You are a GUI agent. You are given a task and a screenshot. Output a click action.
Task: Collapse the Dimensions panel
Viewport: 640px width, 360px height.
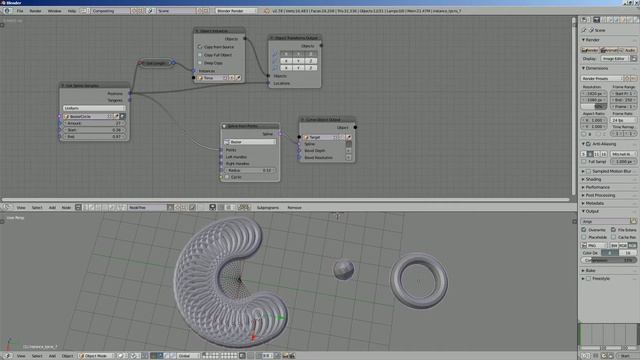(597, 68)
